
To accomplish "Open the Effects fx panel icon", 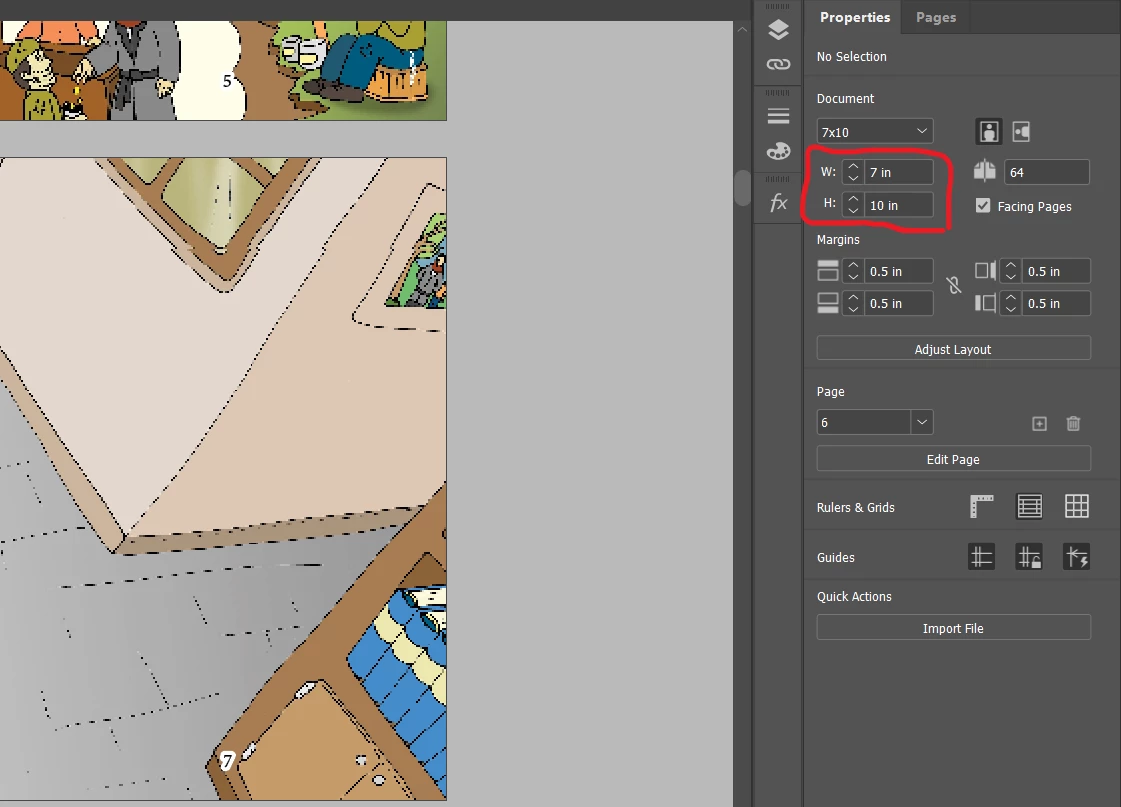I will coord(778,203).
